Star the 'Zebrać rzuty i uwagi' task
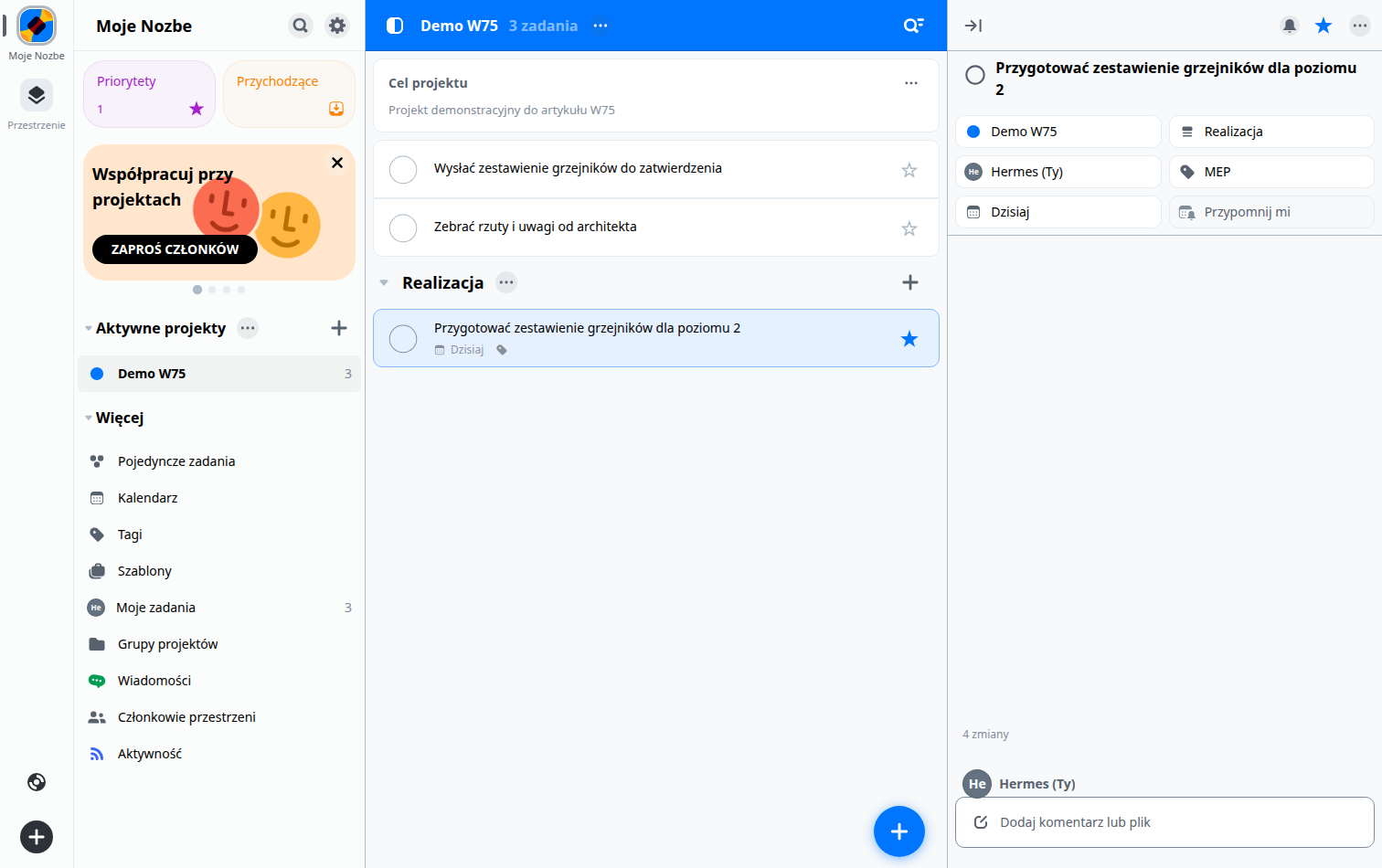The height and width of the screenshot is (868, 1382). click(909, 228)
